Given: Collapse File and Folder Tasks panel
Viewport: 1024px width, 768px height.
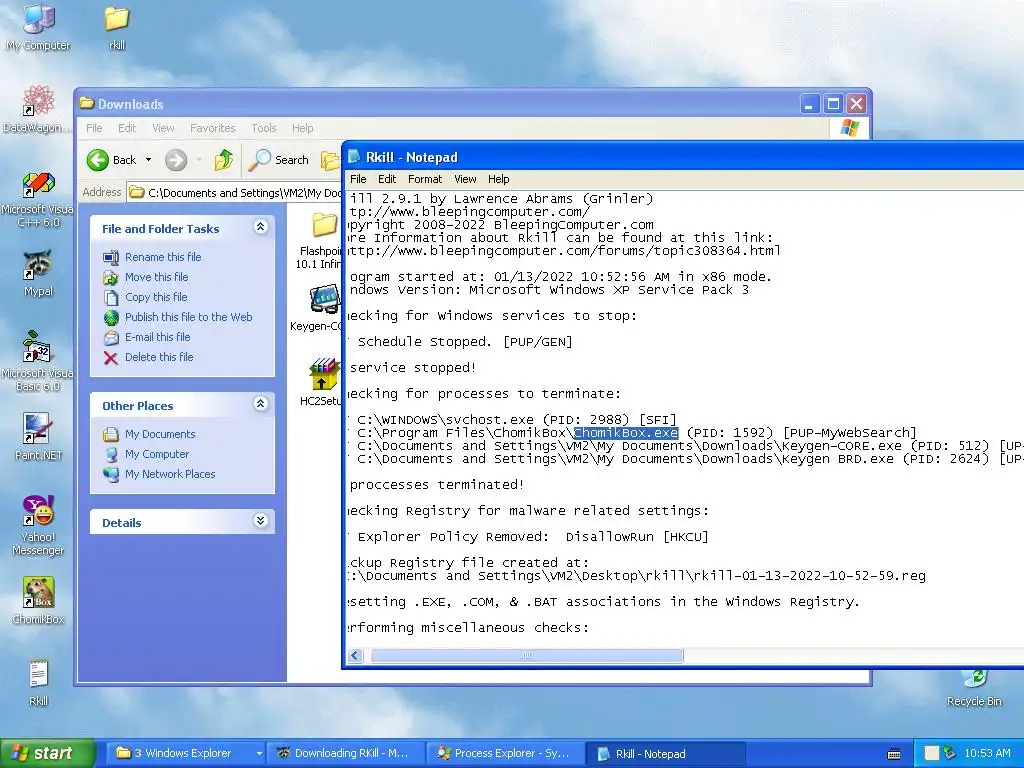Looking at the screenshot, I should 261,227.
